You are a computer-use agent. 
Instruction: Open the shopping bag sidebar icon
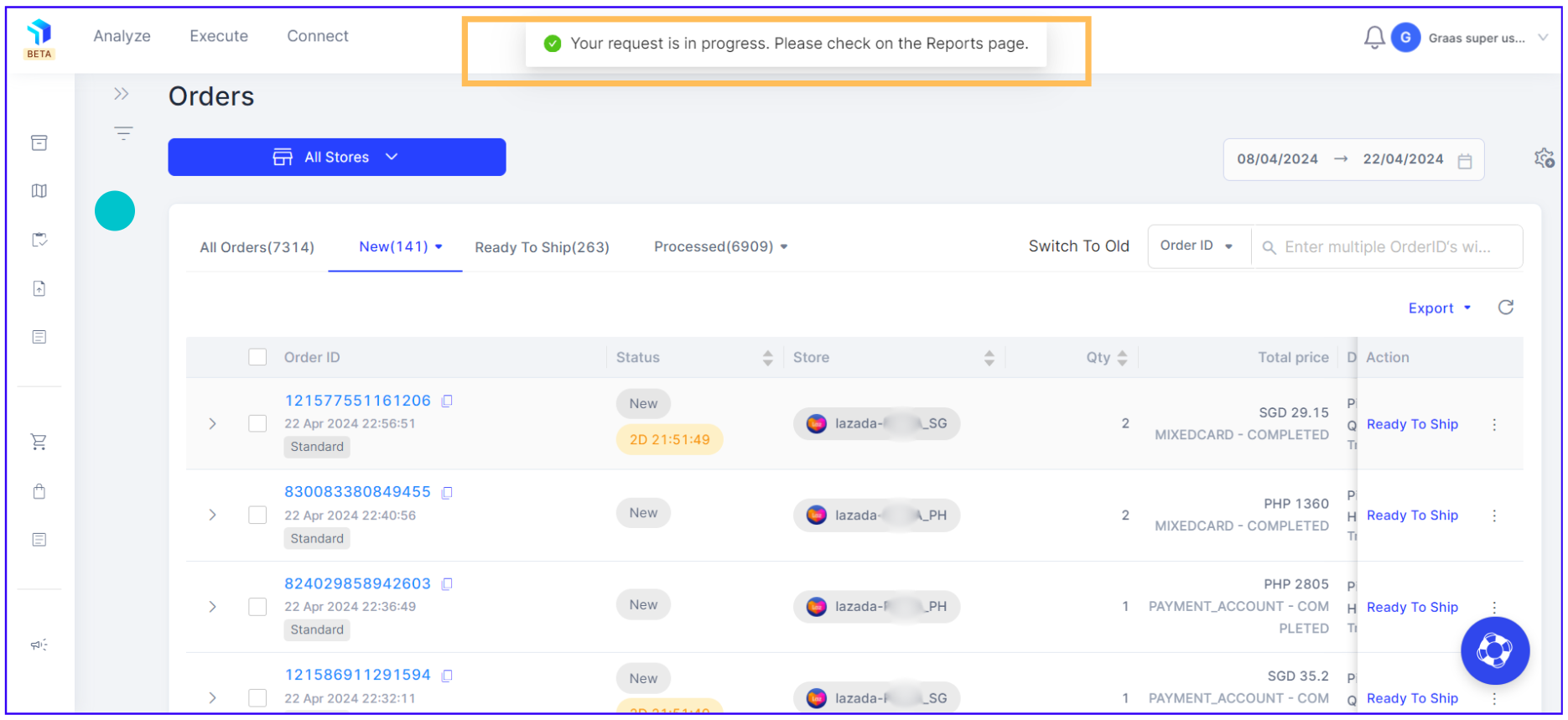39,491
